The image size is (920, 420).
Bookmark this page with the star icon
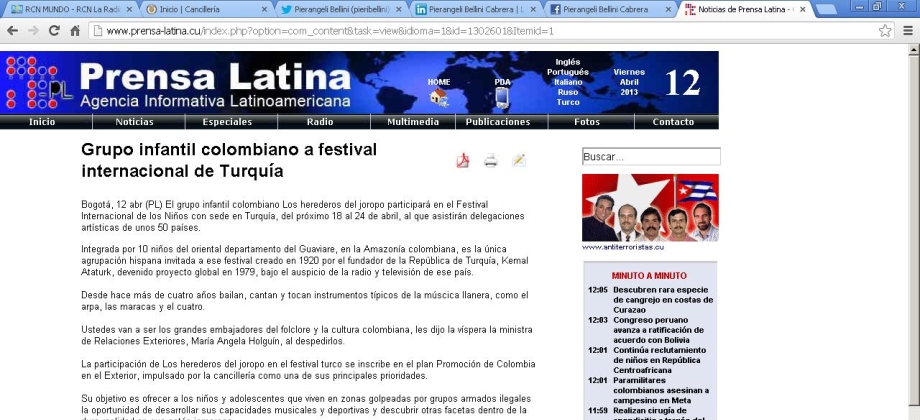[885, 31]
